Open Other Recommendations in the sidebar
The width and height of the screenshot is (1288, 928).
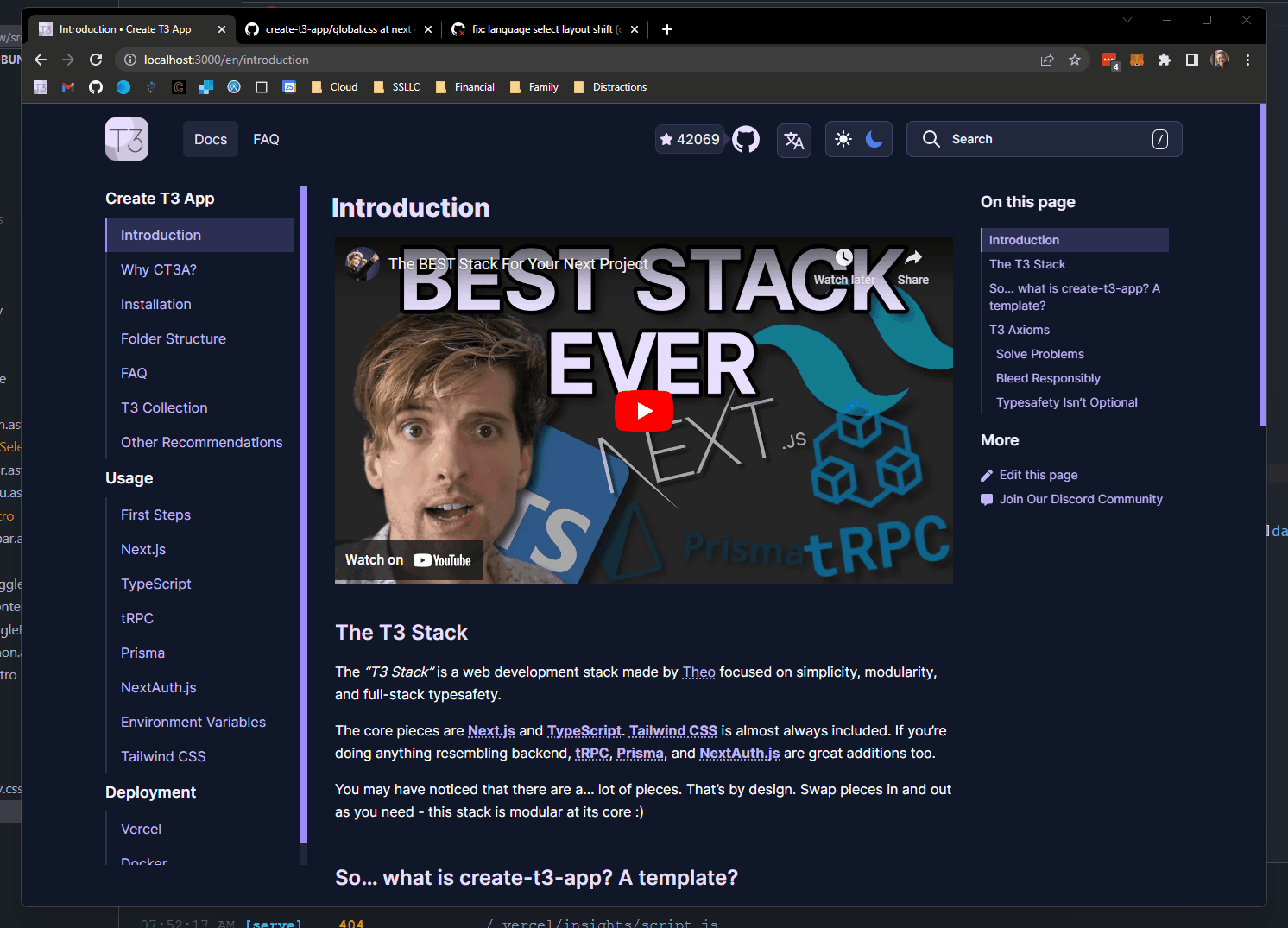[202, 442]
